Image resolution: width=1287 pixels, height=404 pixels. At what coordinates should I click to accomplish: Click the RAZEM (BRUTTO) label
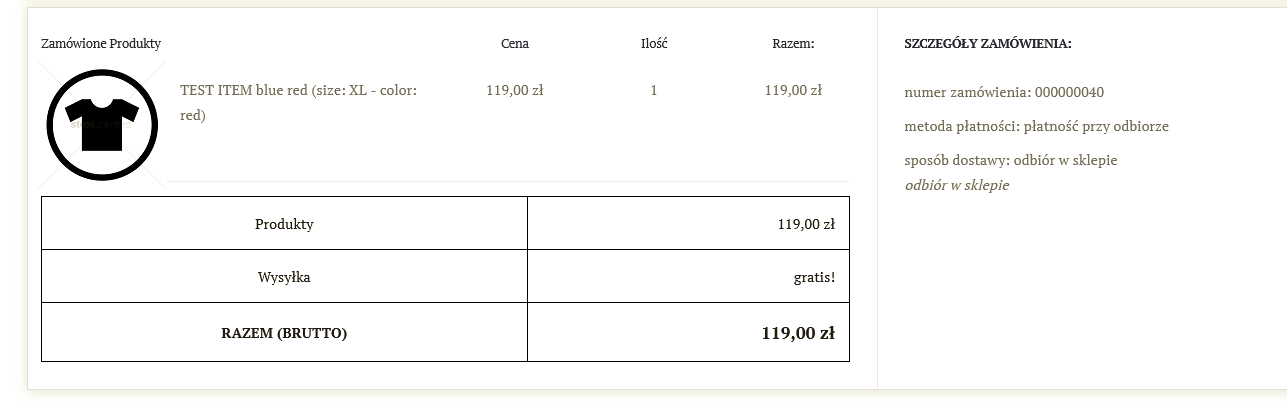click(284, 333)
